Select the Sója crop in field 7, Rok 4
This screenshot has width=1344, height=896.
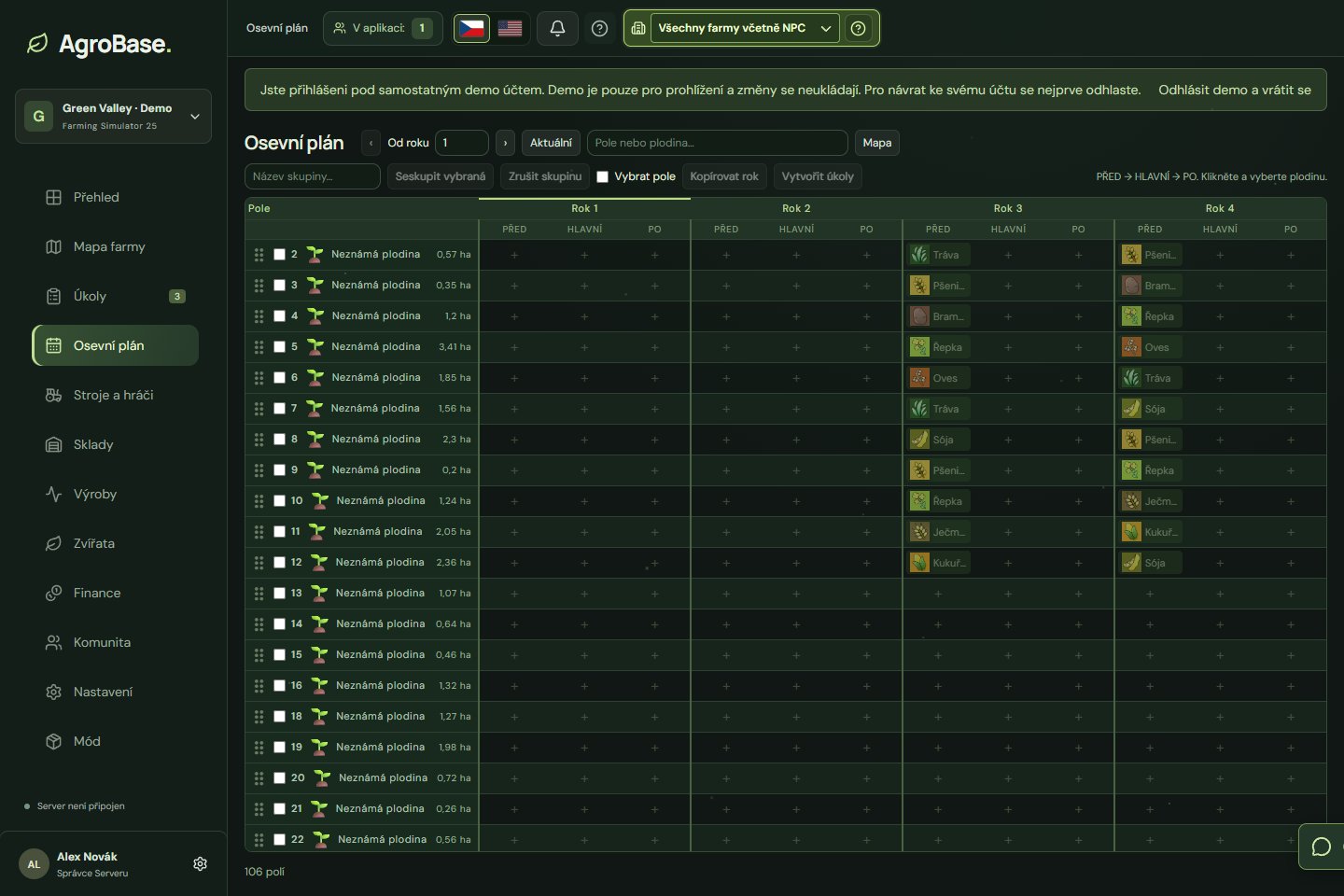[x=1149, y=409]
